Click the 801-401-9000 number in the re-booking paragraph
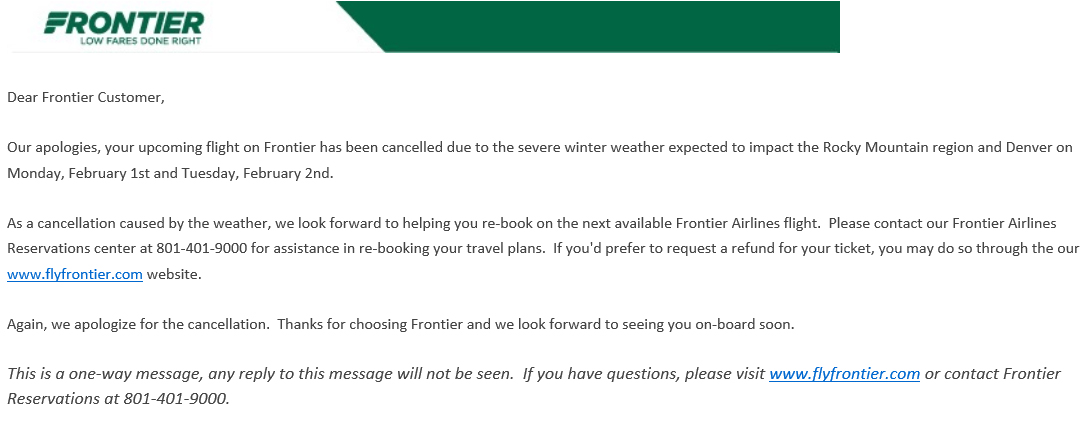 (201, 249)
